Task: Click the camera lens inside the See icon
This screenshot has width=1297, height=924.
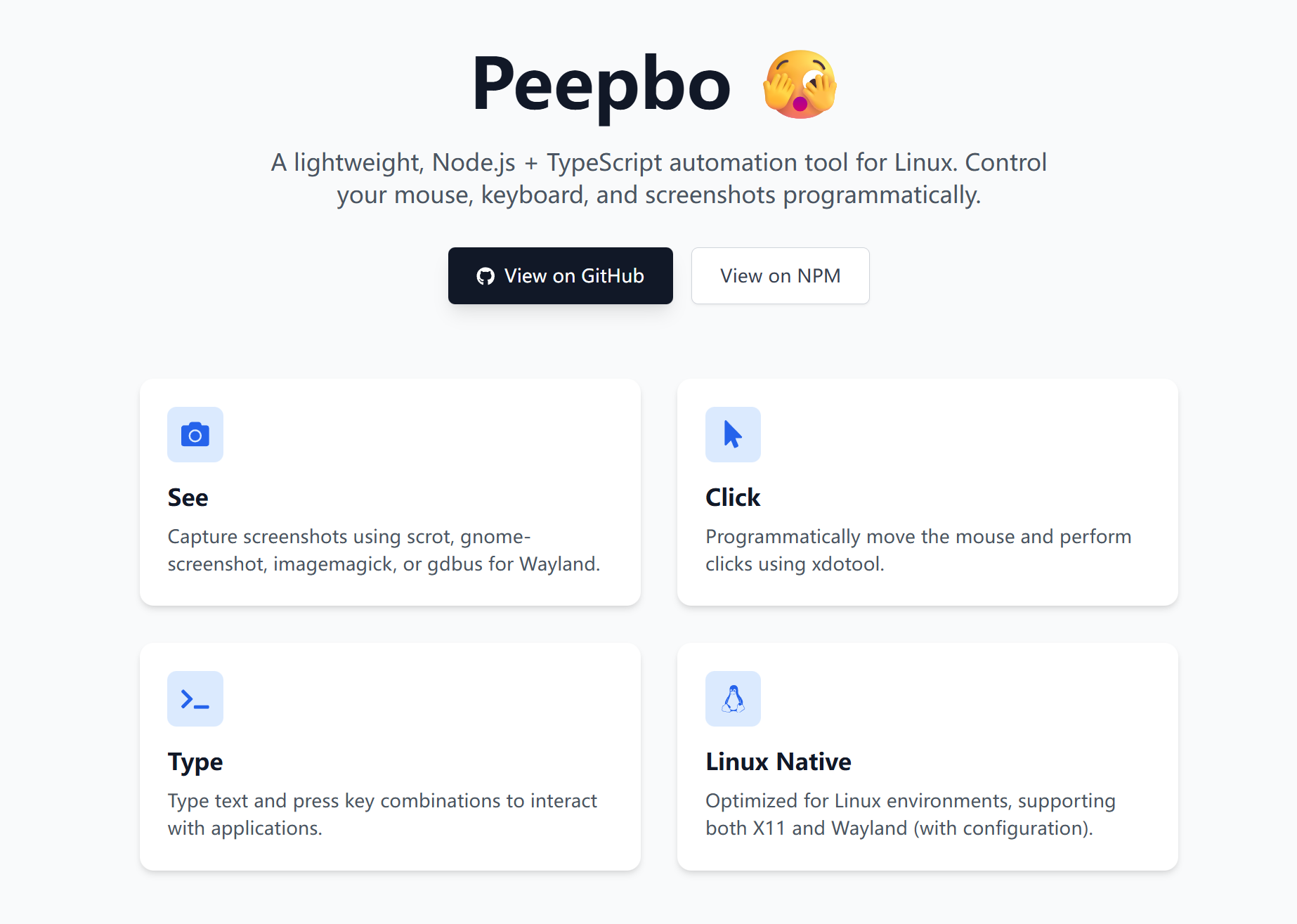Action: click(x=195, y=436)
